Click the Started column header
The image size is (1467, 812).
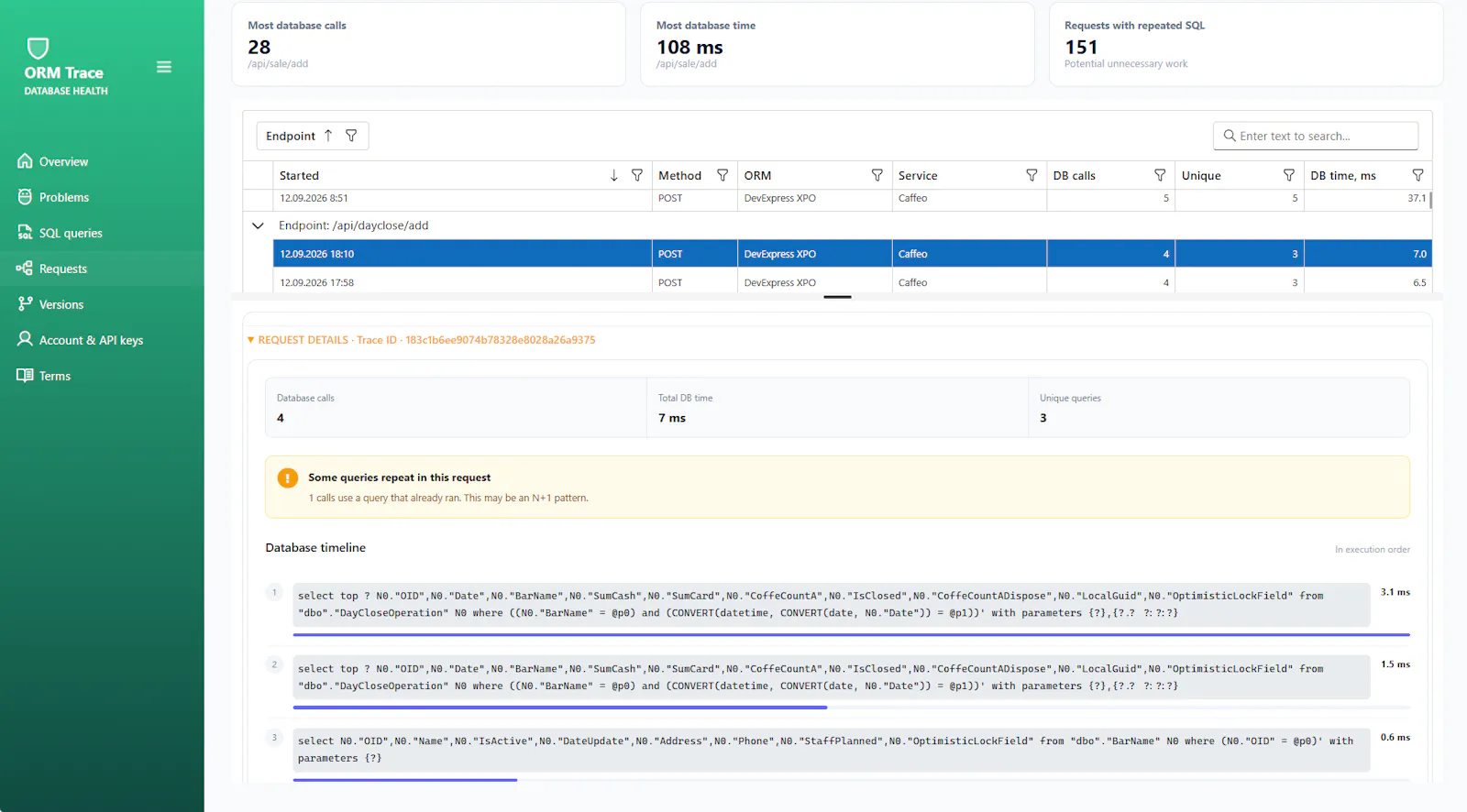point(462,175)
